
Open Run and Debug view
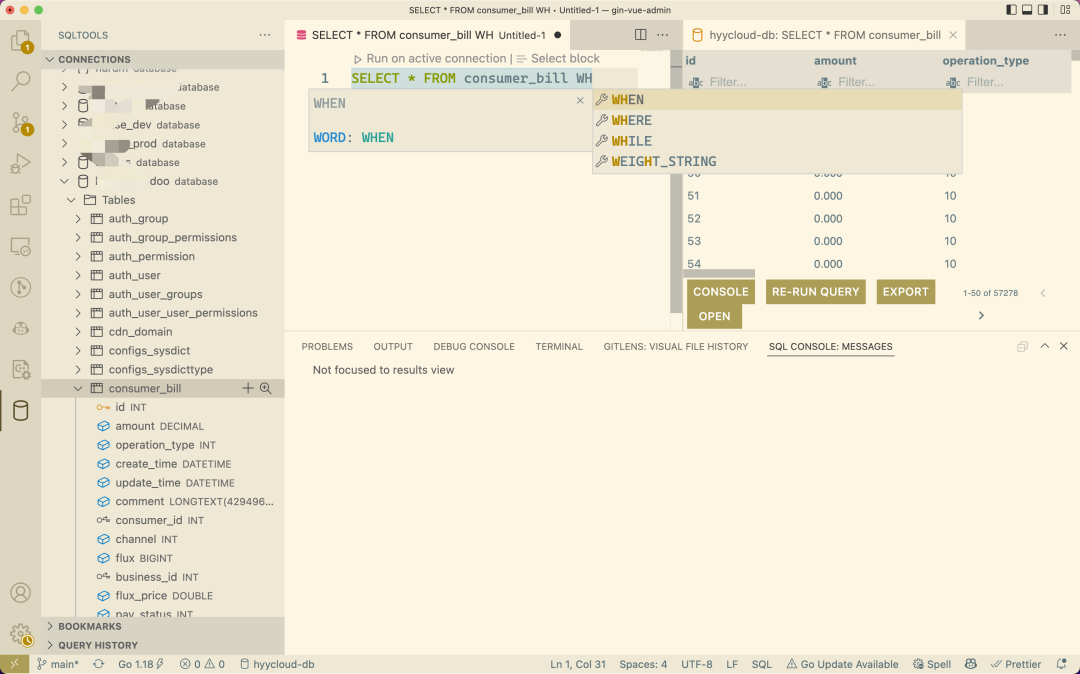(20, 164)
